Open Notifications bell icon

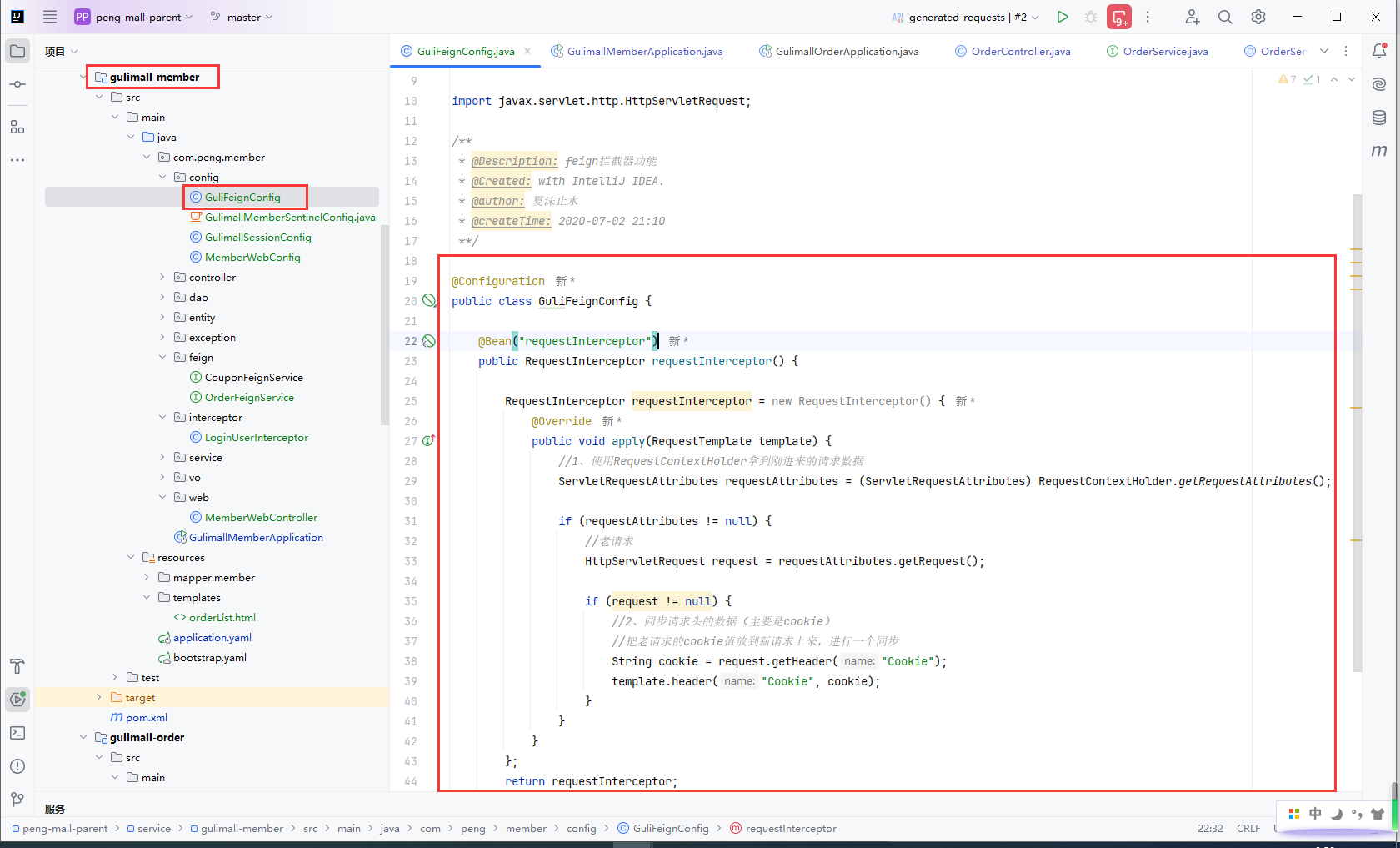pos(1379,51)
